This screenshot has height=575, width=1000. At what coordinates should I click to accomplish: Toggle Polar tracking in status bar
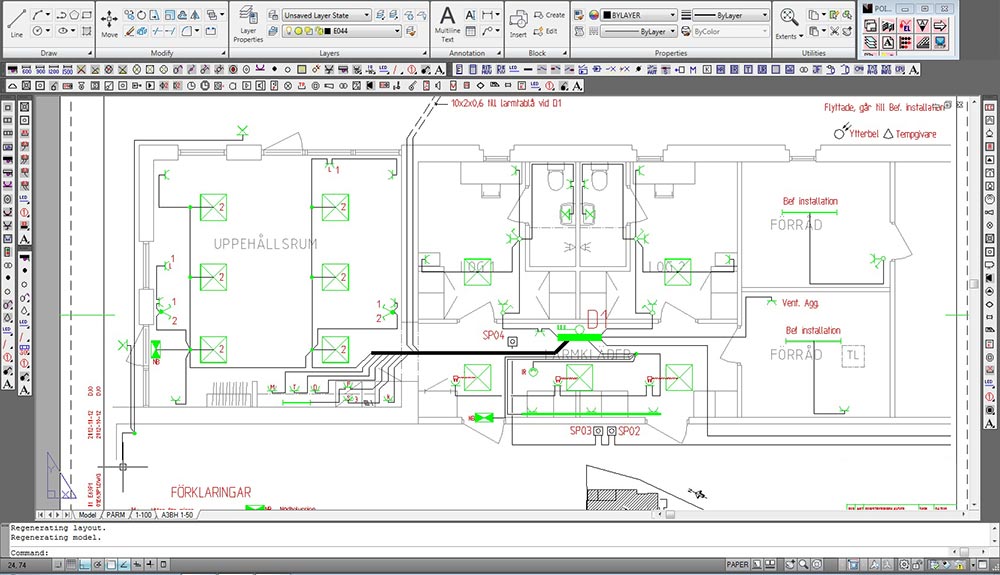pos(98,564)
